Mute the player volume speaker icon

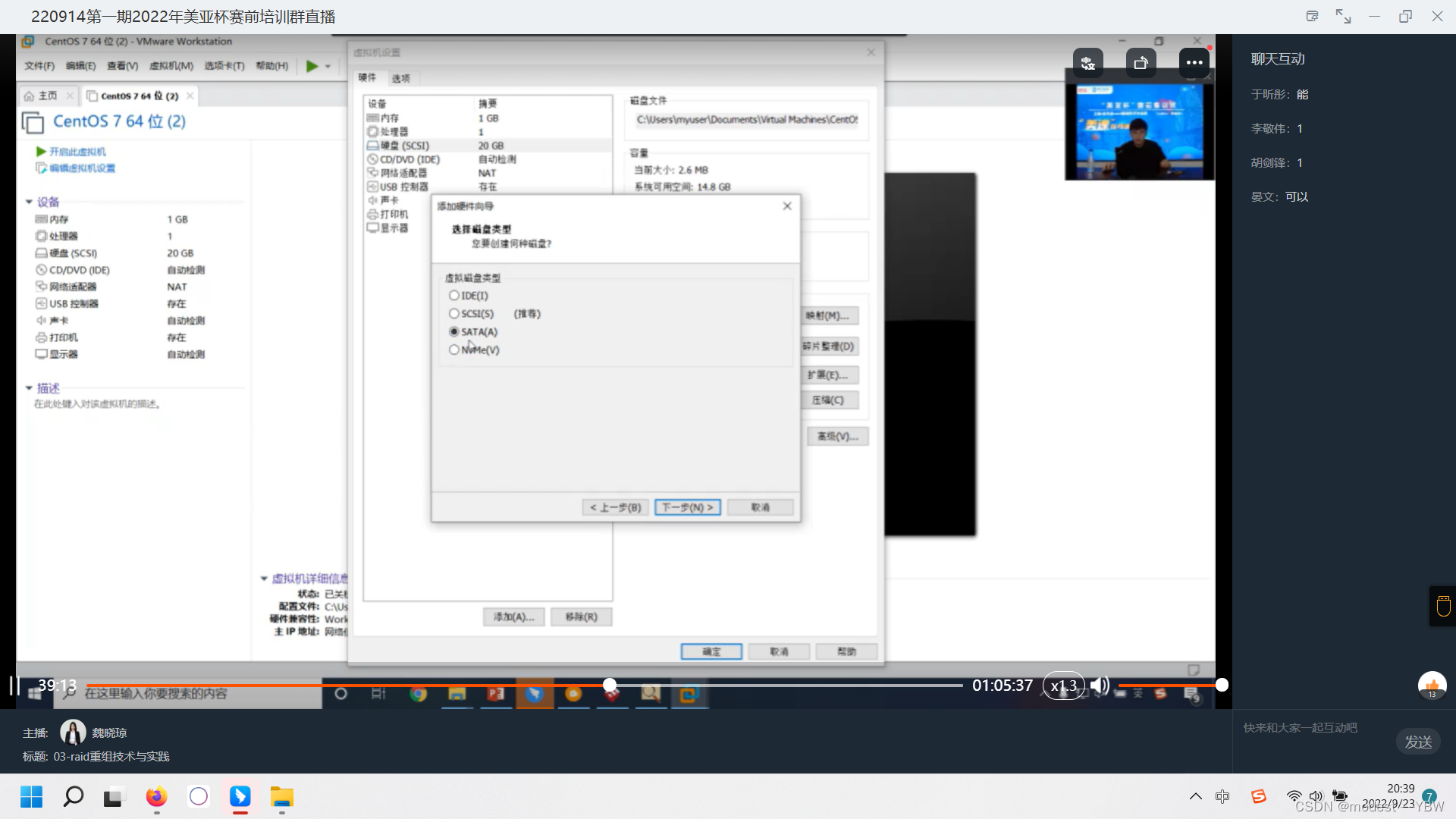coord(1099,686)
